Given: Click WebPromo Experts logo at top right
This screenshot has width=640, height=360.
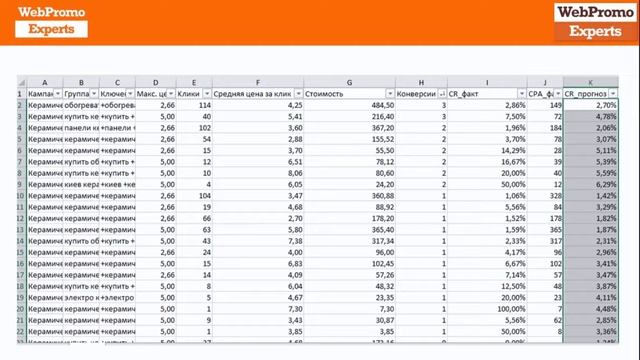Looking at the screenshot, I should tap(595, 22).
